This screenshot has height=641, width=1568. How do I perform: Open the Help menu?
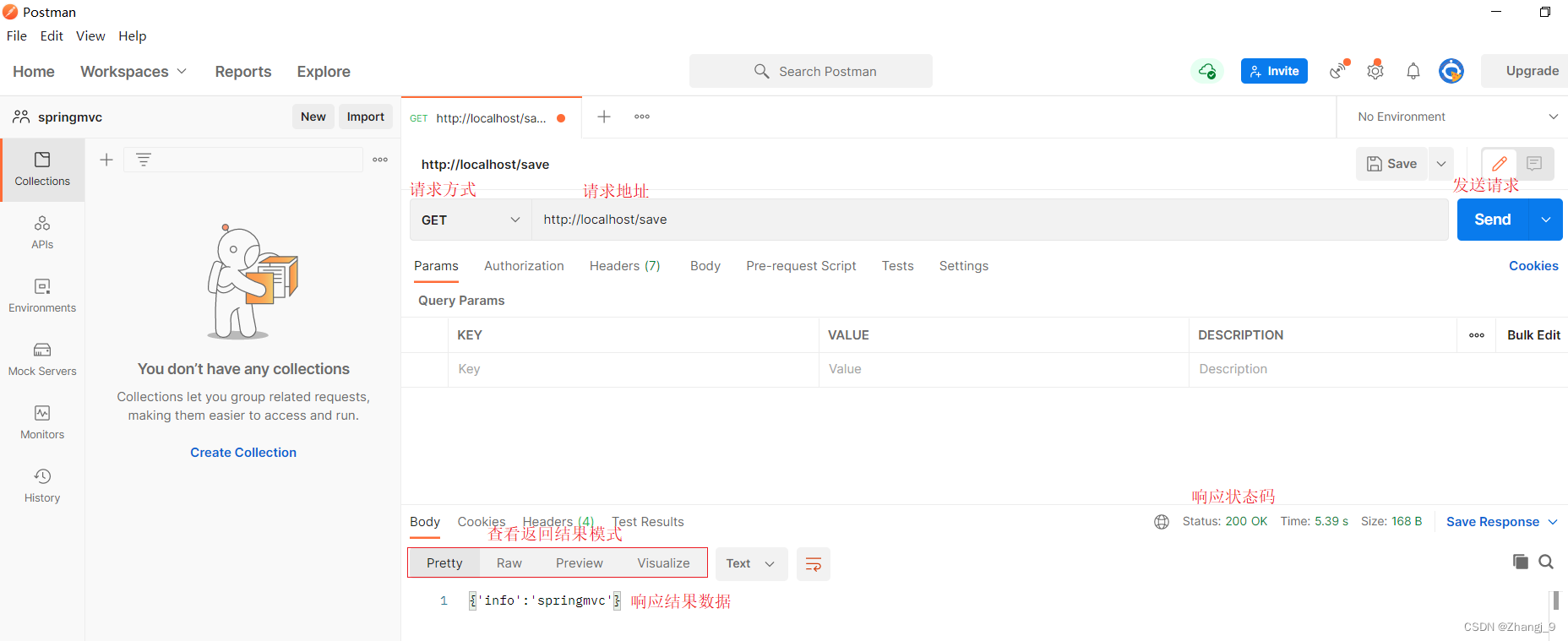[x=133, y=35]
